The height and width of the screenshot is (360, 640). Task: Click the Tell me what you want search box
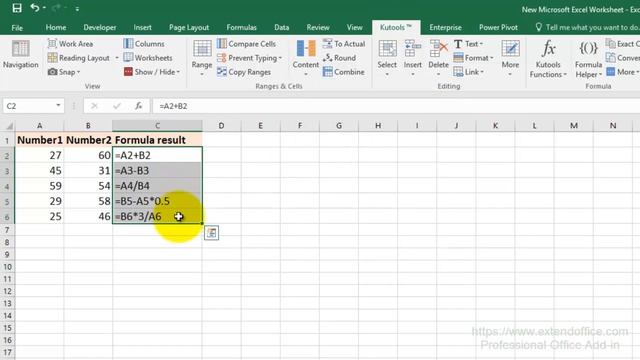[x=587, y=27]
